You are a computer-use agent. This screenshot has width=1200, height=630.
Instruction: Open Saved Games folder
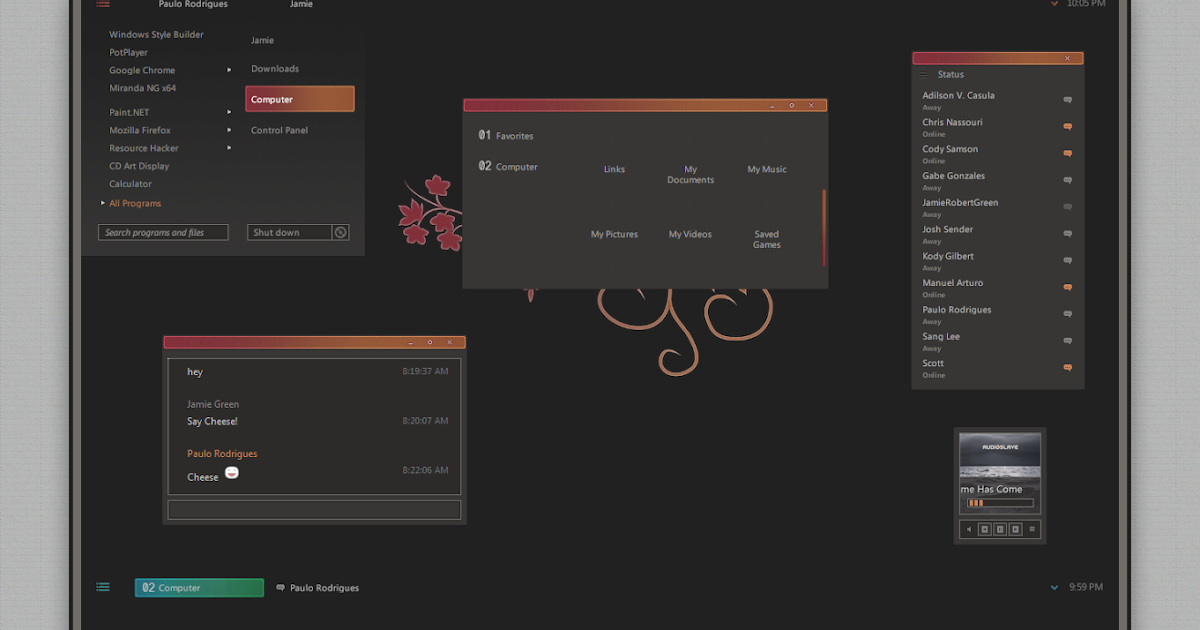point(767,239)
